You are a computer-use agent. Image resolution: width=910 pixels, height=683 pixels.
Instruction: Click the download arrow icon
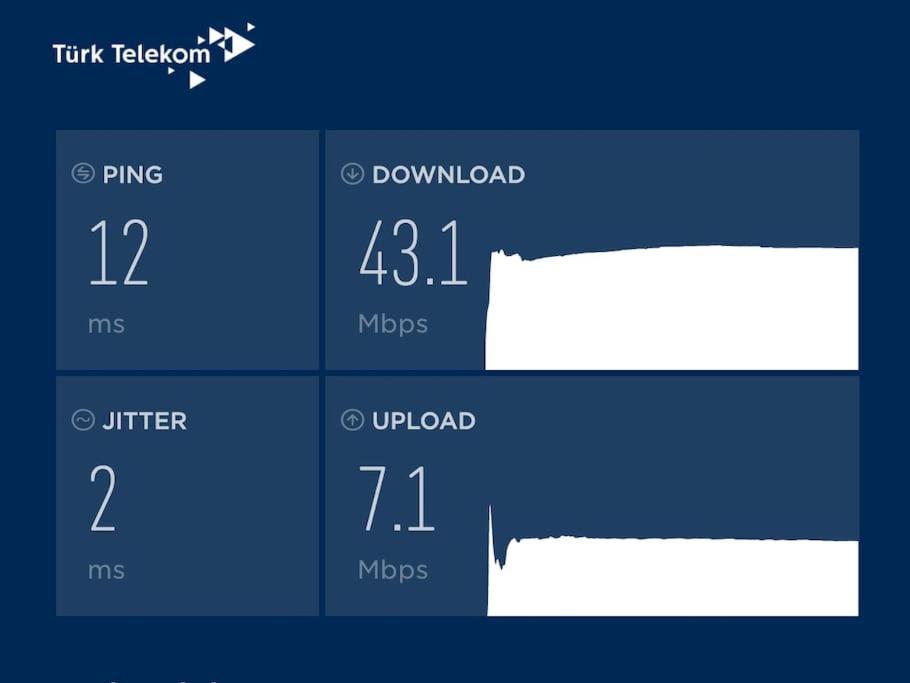352,174
